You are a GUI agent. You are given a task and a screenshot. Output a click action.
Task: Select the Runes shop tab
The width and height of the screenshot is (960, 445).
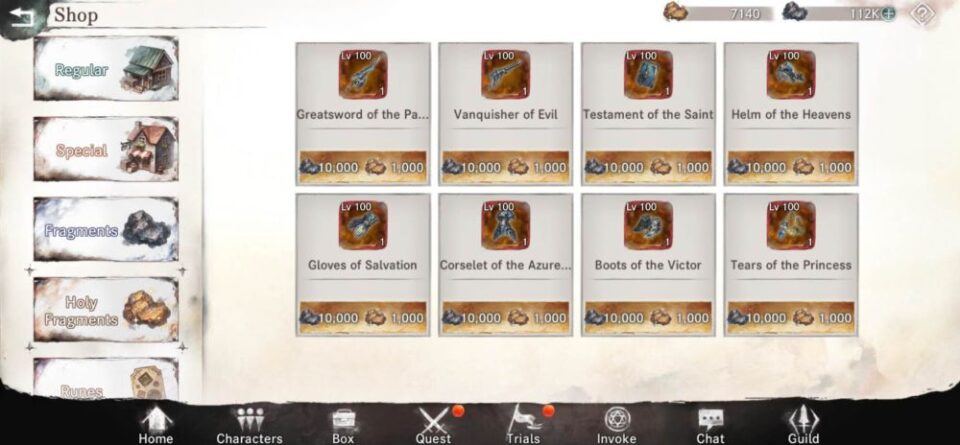click(106, 380)
